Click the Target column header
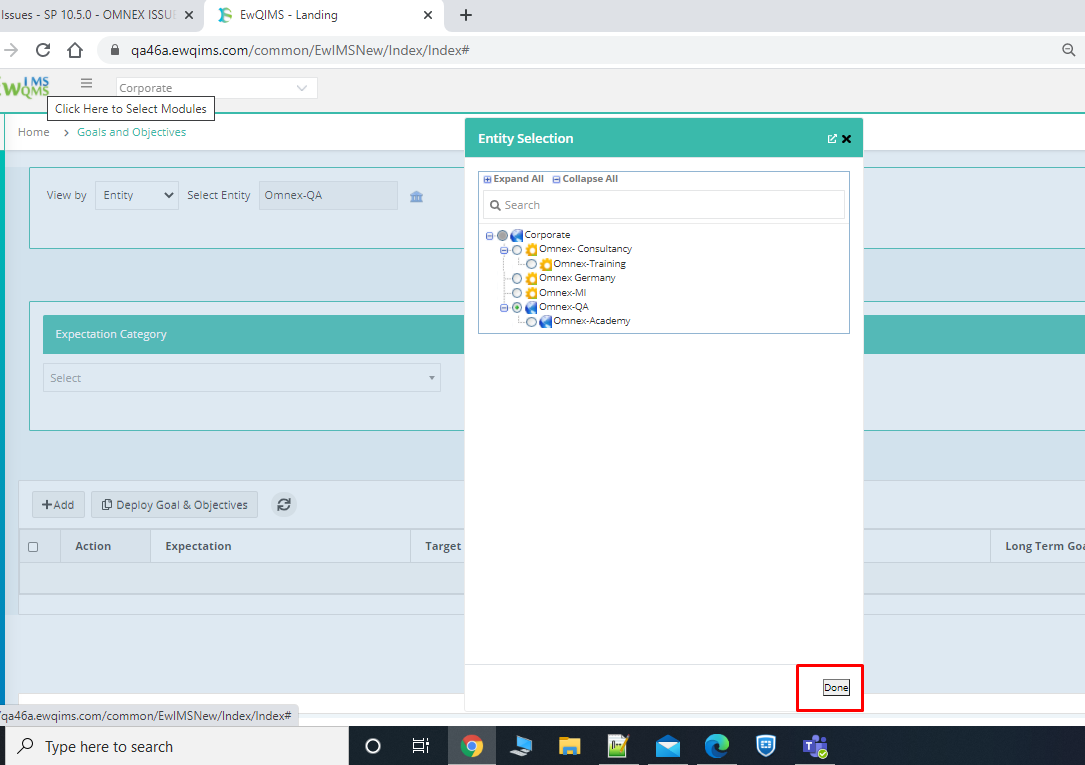The width and height of the screenshot is (1085, 765). pos(443,546)
